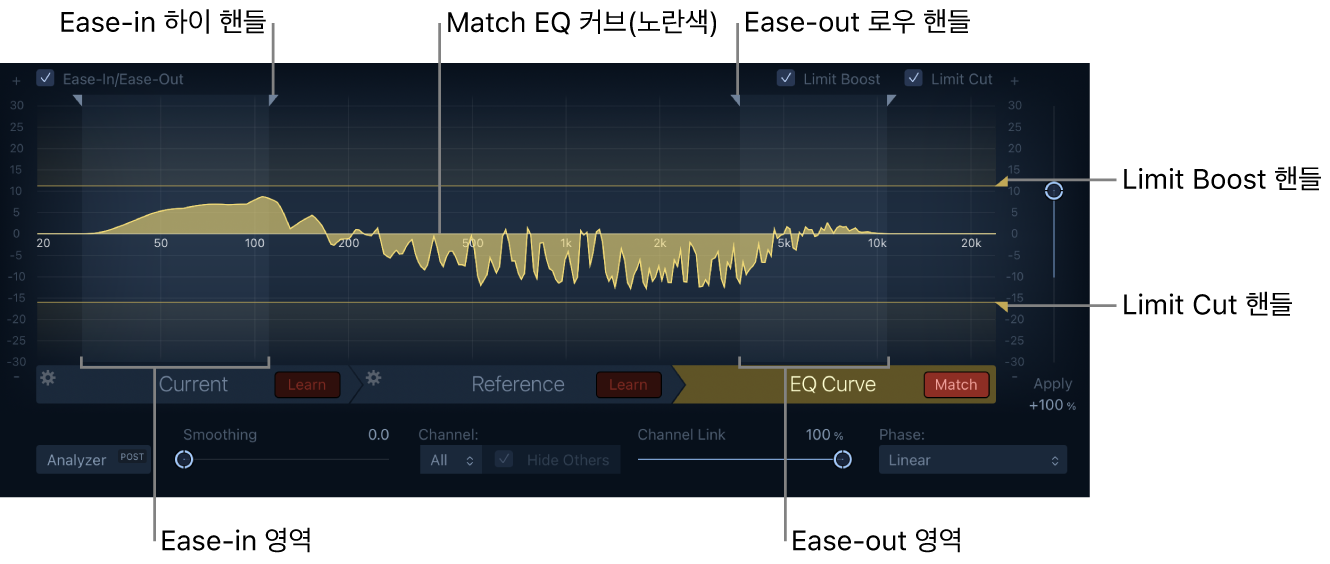Click the 500 frequency label
The image size is (1330, 564).
click(473, 243)
